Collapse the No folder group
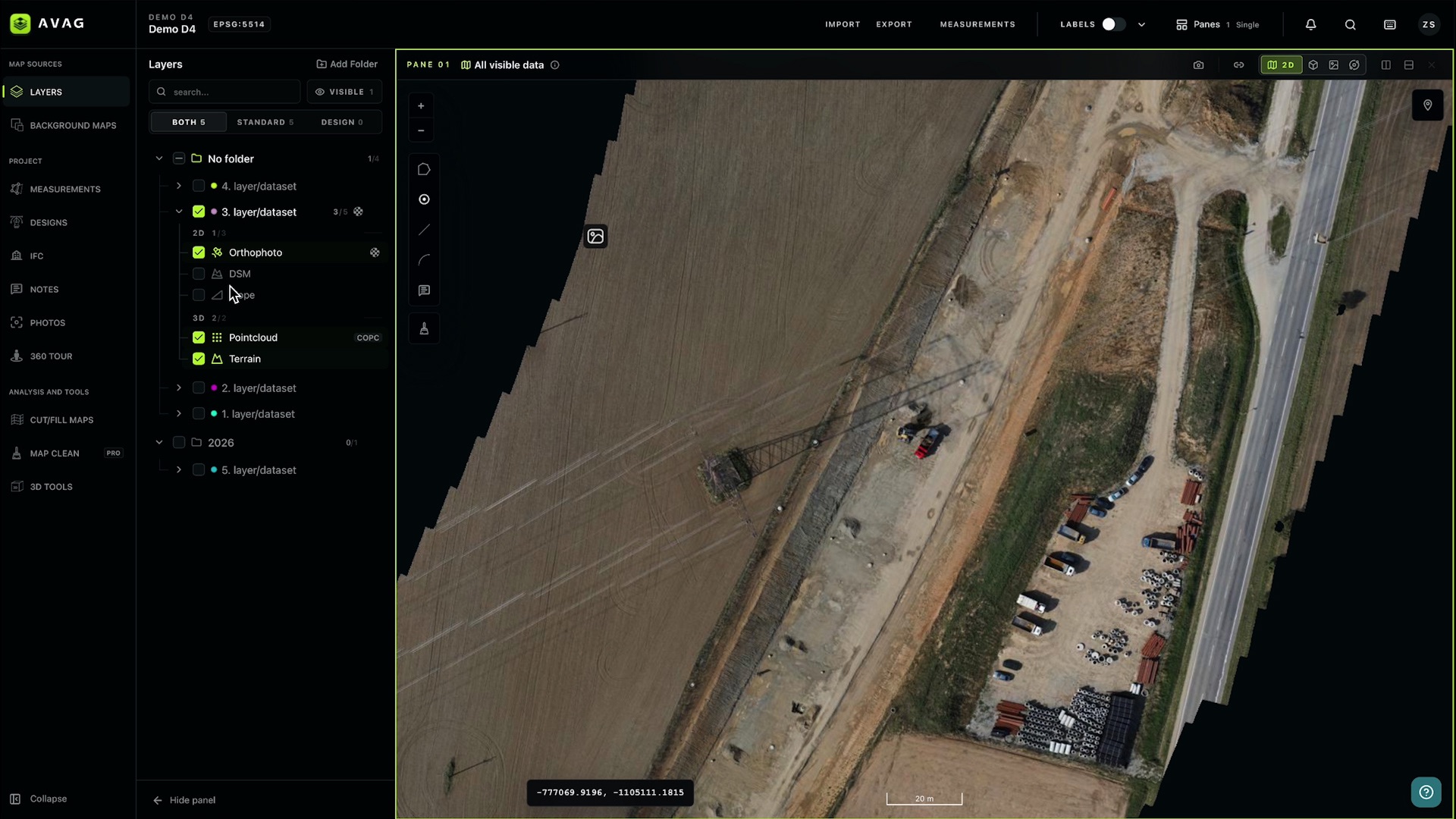This screenshot has width=1456, height=819. pyautogui.click(x=159, y=158)
